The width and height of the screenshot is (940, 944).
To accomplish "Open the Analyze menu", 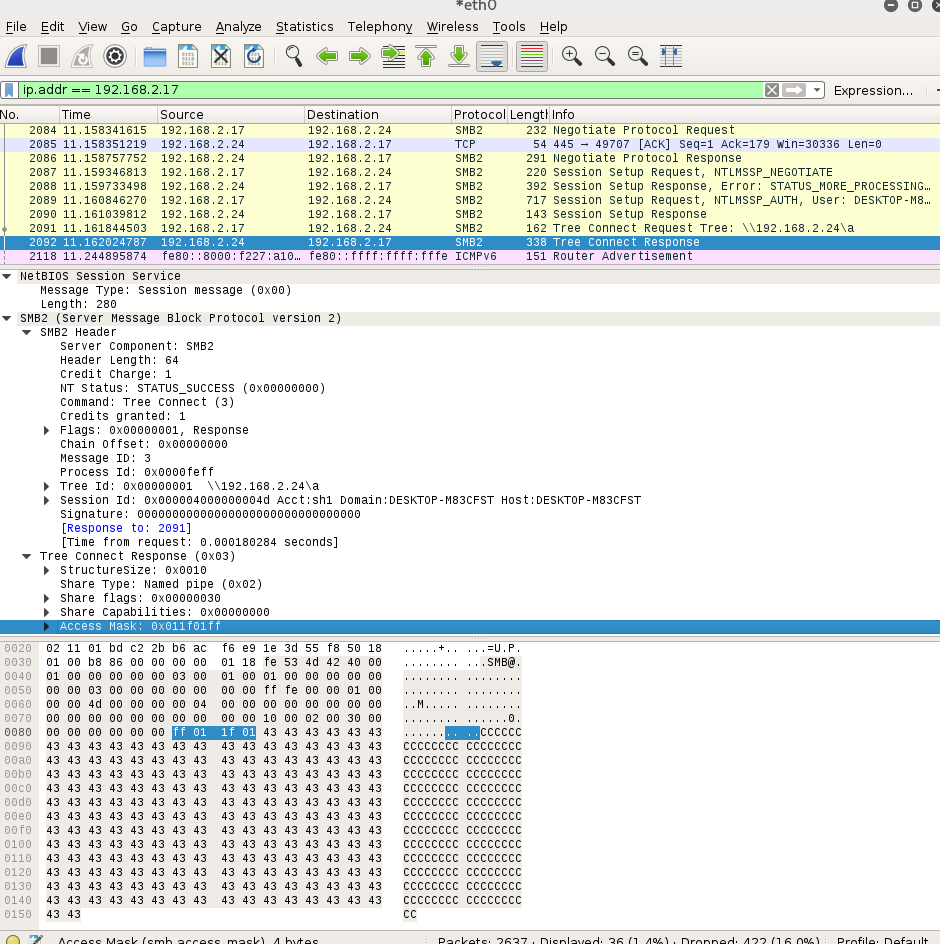I will coord(238,27).
